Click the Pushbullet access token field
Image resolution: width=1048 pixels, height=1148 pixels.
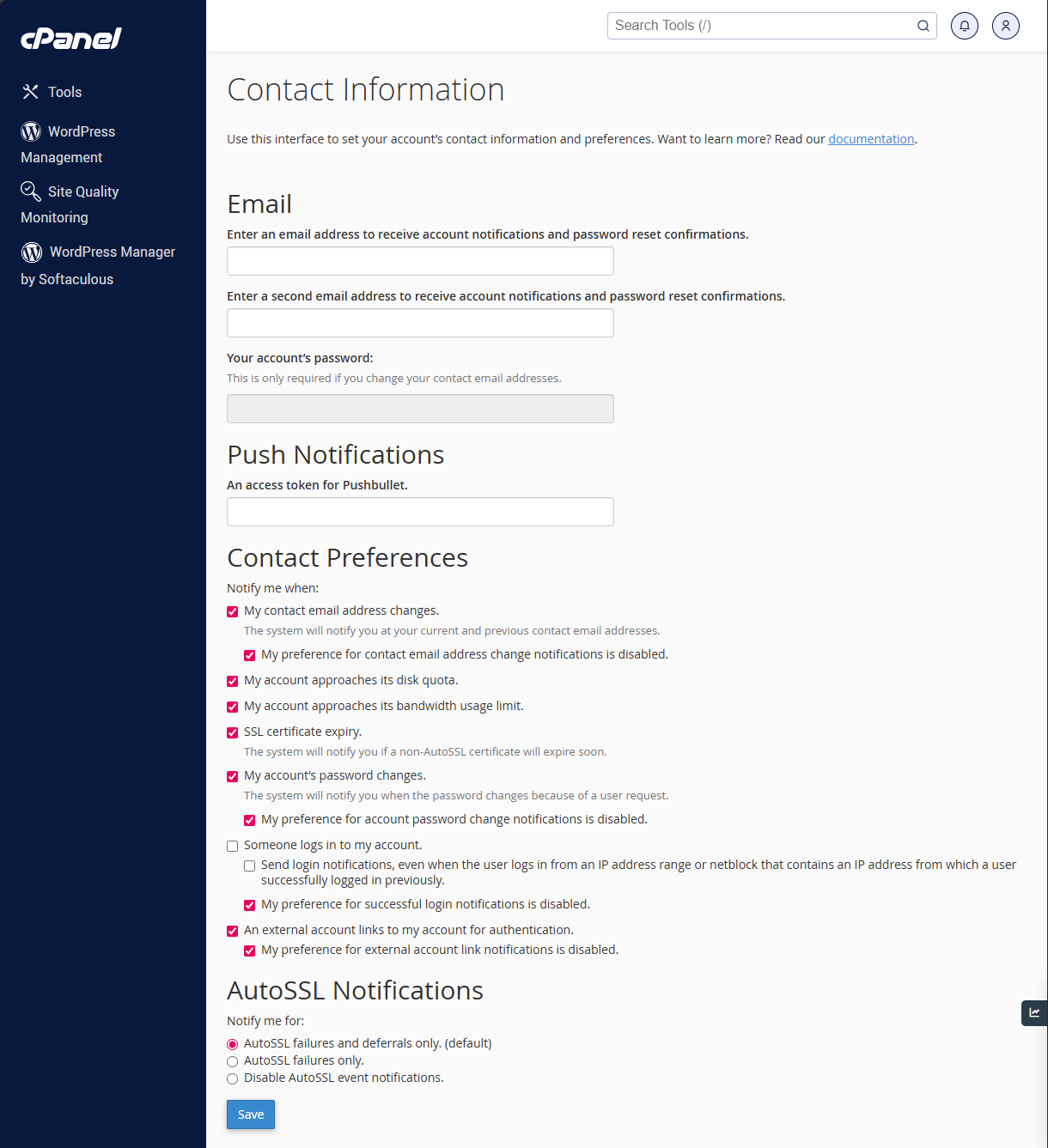(420, 511)
